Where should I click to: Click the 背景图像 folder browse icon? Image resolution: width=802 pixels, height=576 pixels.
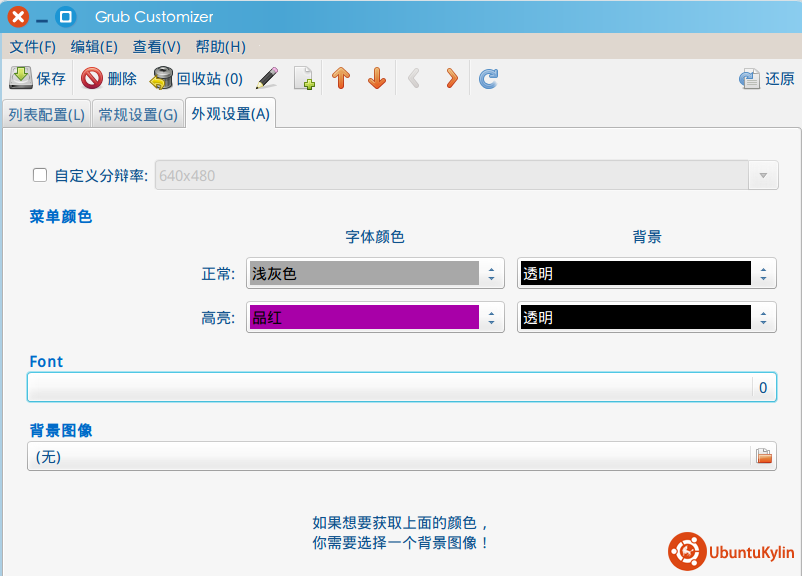[764, 456]
